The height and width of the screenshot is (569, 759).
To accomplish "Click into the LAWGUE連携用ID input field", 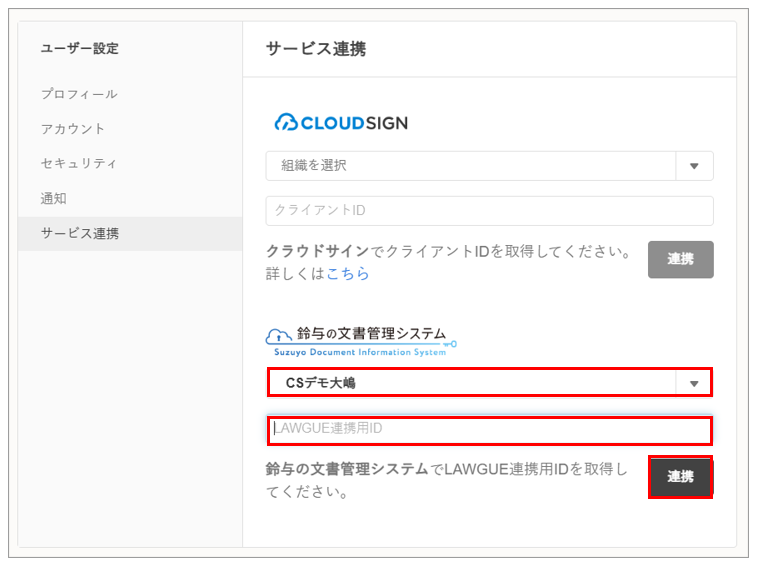I will [x=489, y=430].
